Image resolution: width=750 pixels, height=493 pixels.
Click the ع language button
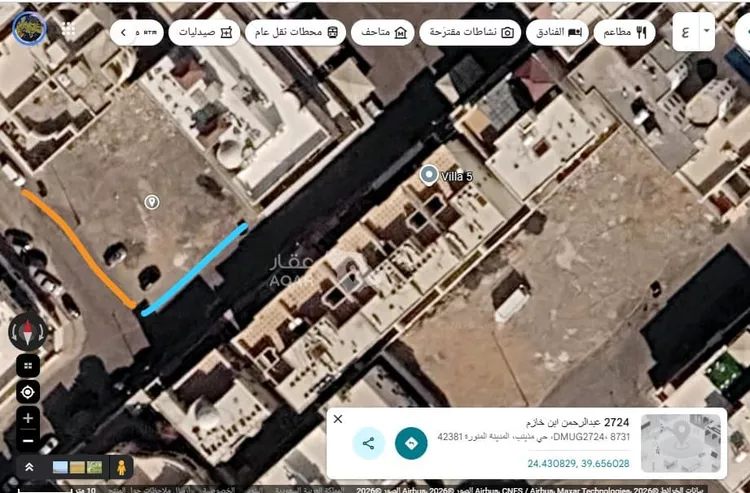pyautogui.click(x=685, y=32)
